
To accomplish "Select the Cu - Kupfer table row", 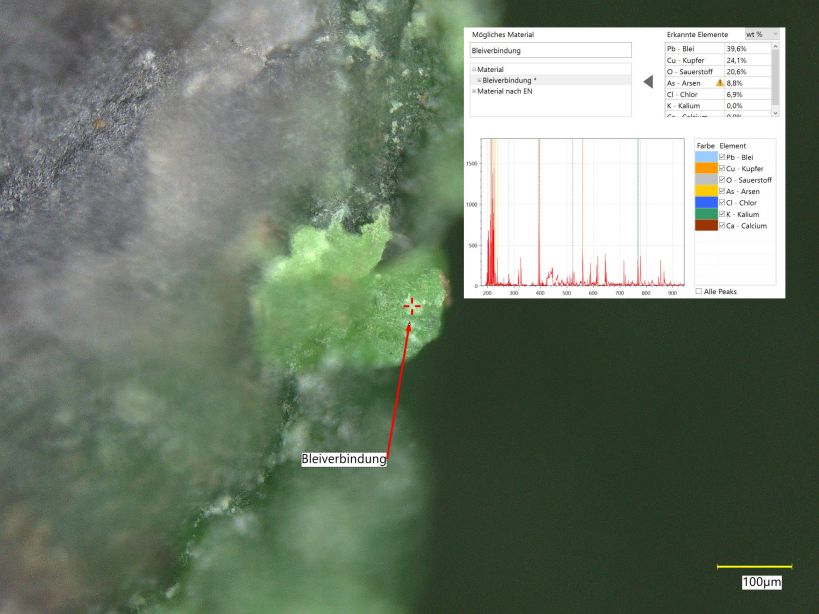I will click(718, 60).
